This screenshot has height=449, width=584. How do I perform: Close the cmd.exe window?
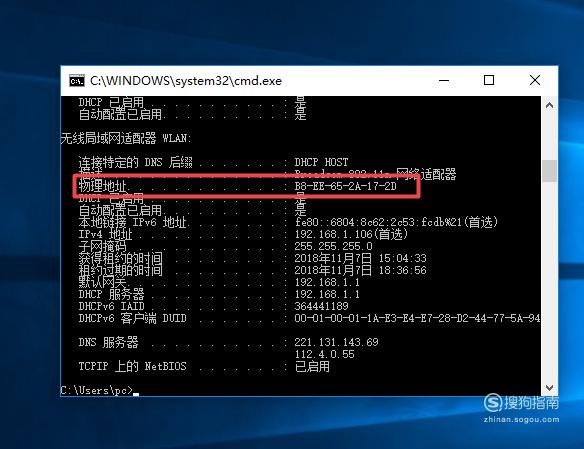click(535, 80)
